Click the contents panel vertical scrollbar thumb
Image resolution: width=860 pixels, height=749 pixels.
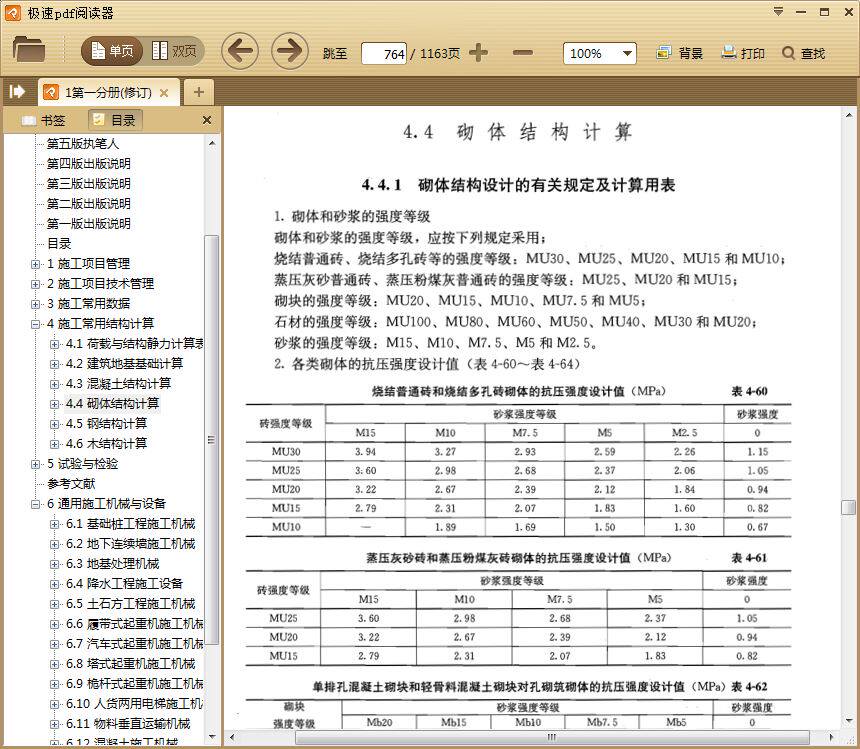212,440
